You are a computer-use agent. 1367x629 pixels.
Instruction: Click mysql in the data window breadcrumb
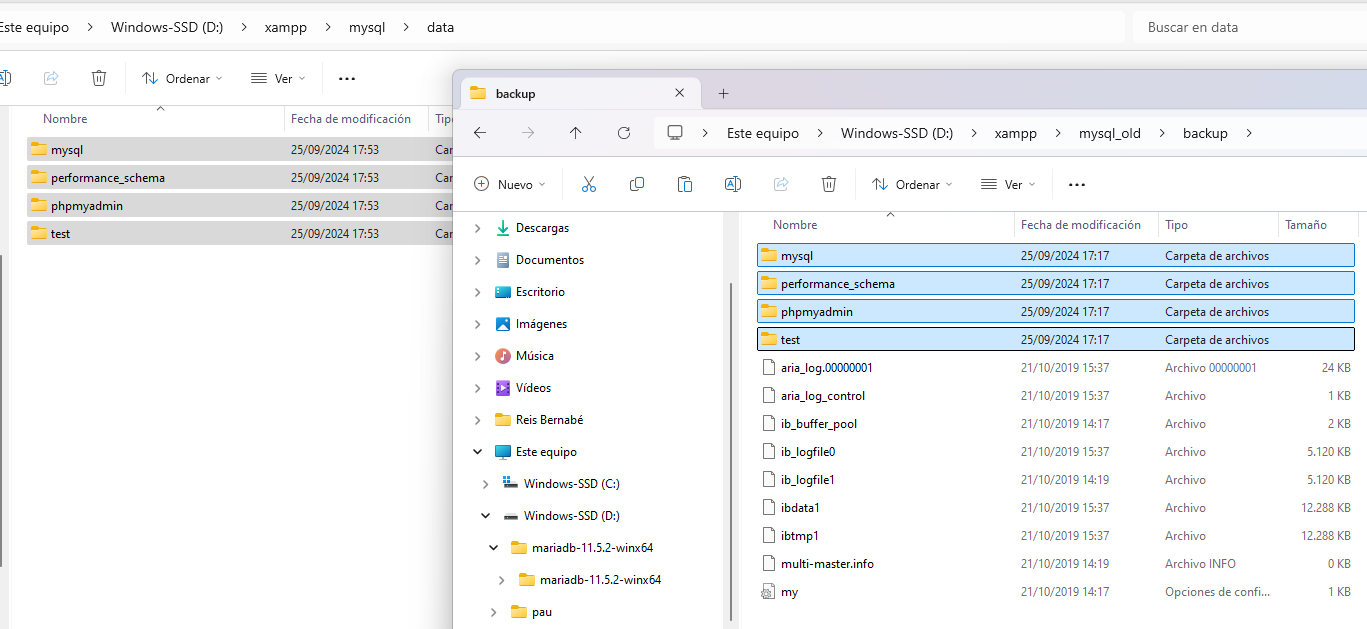click(x=367, y=27)
